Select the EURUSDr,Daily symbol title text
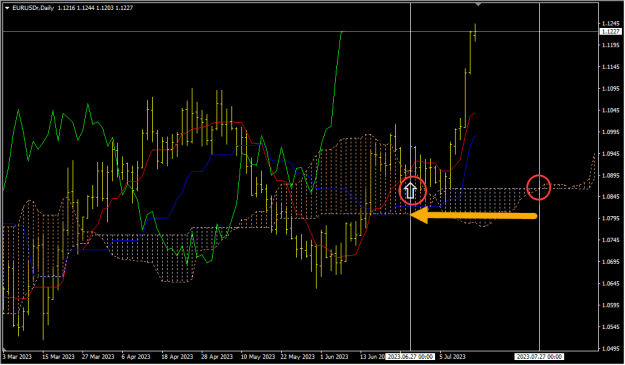This screenshot has width=625, height=365. tap(33, 8)
